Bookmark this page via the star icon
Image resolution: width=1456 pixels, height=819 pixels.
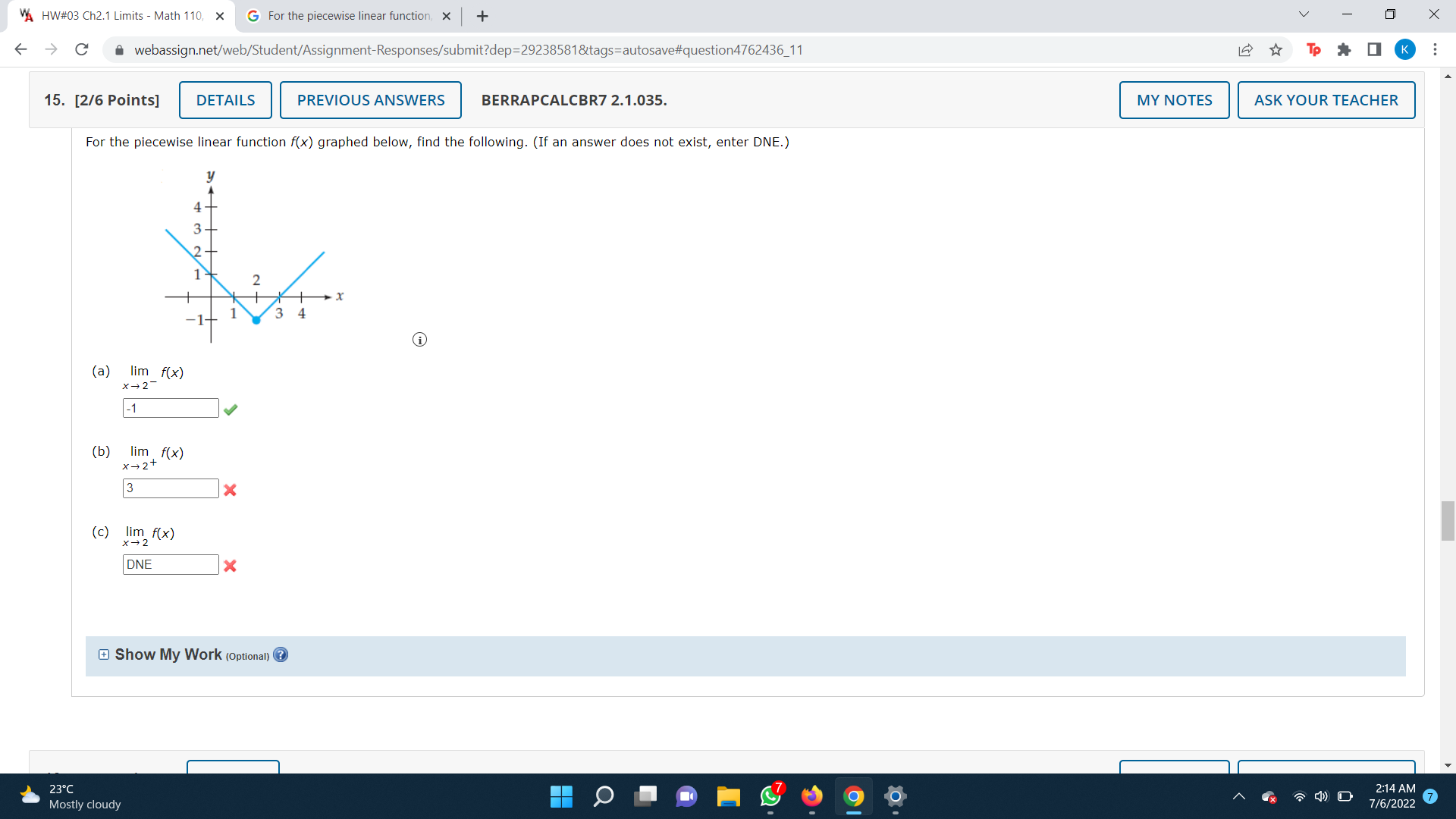click(1276, 50)
